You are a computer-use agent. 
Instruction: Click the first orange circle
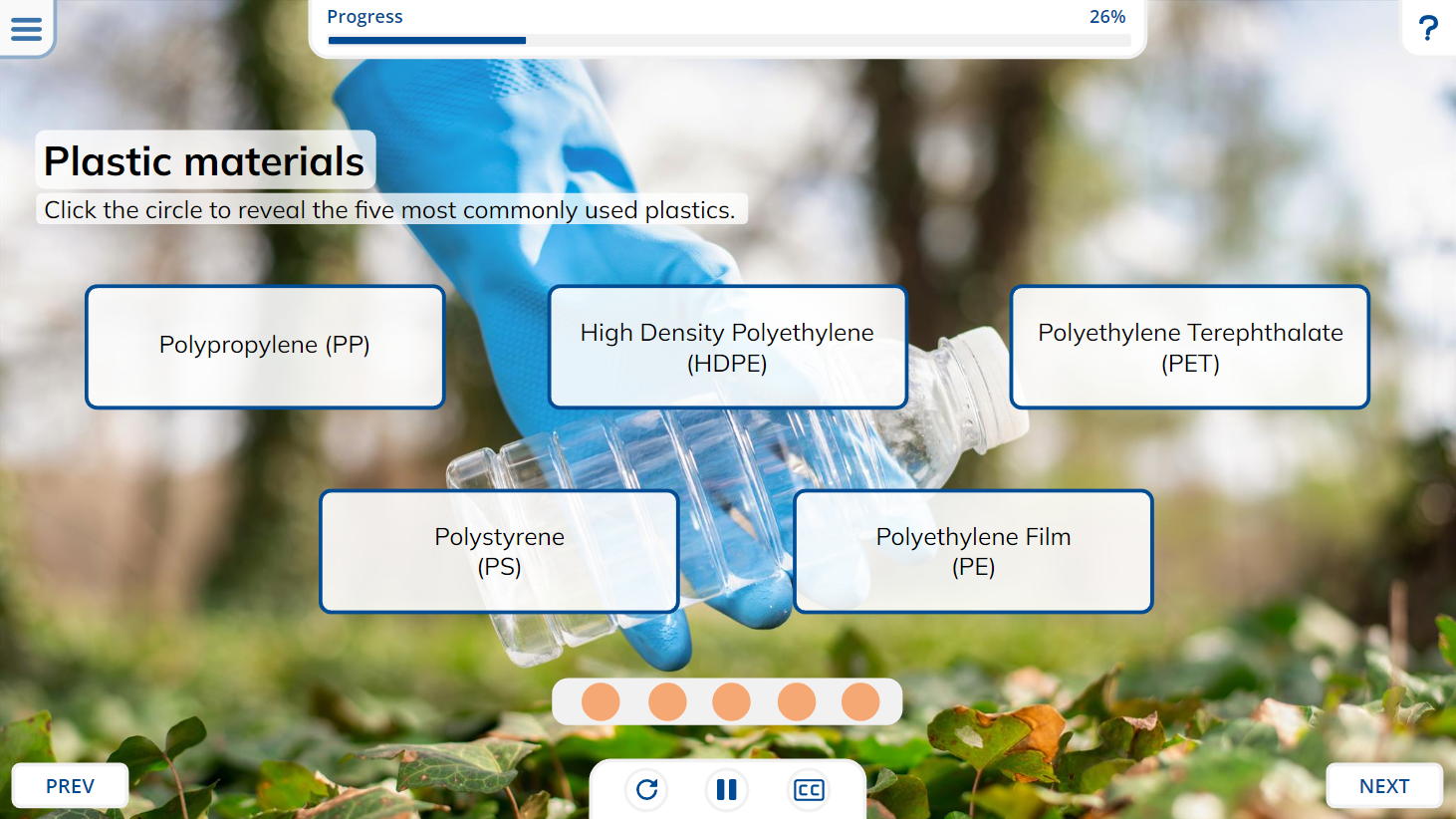pyautogui.click(x=601, y=701)
